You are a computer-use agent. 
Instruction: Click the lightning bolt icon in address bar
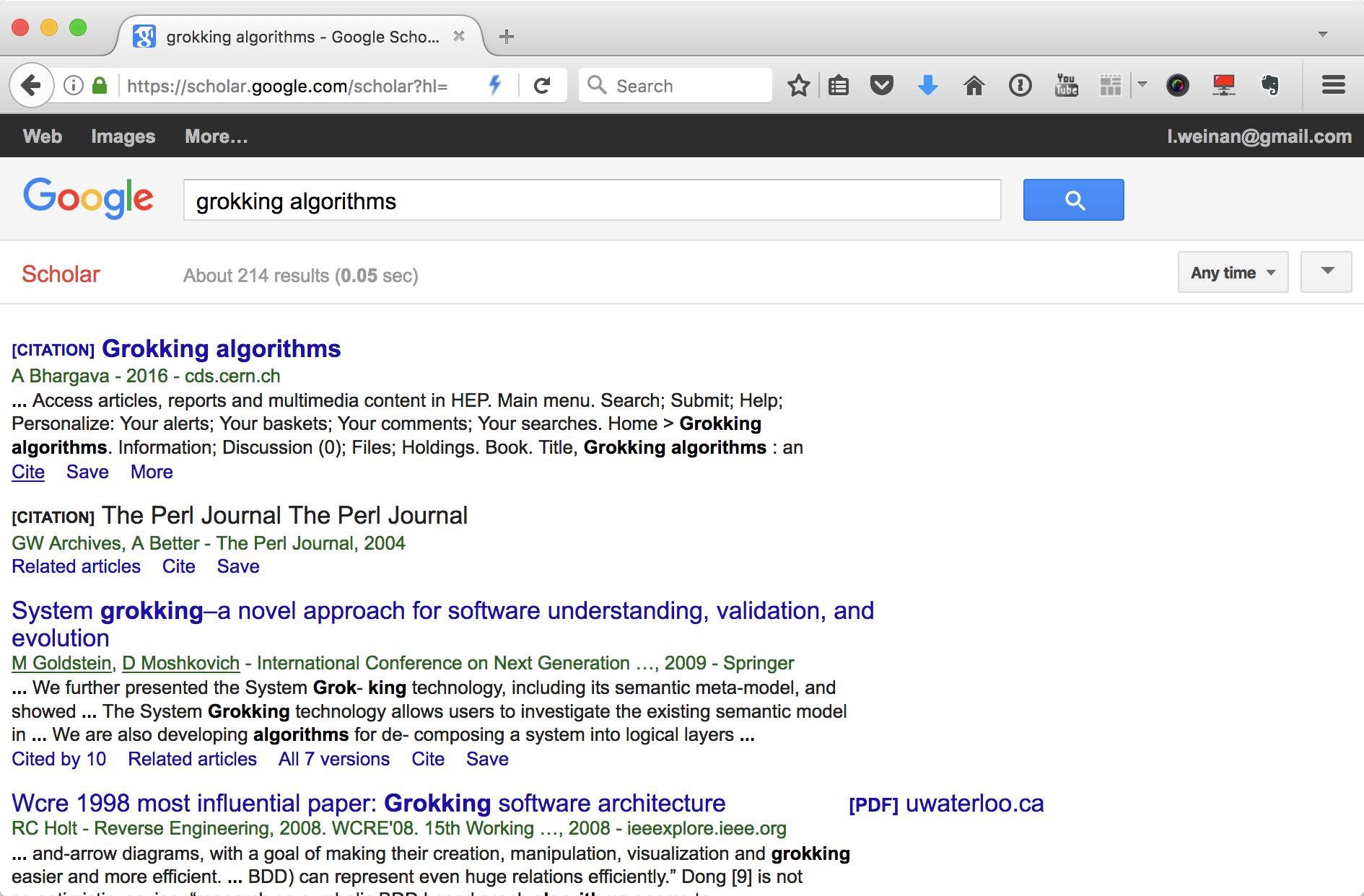point(495,85)
